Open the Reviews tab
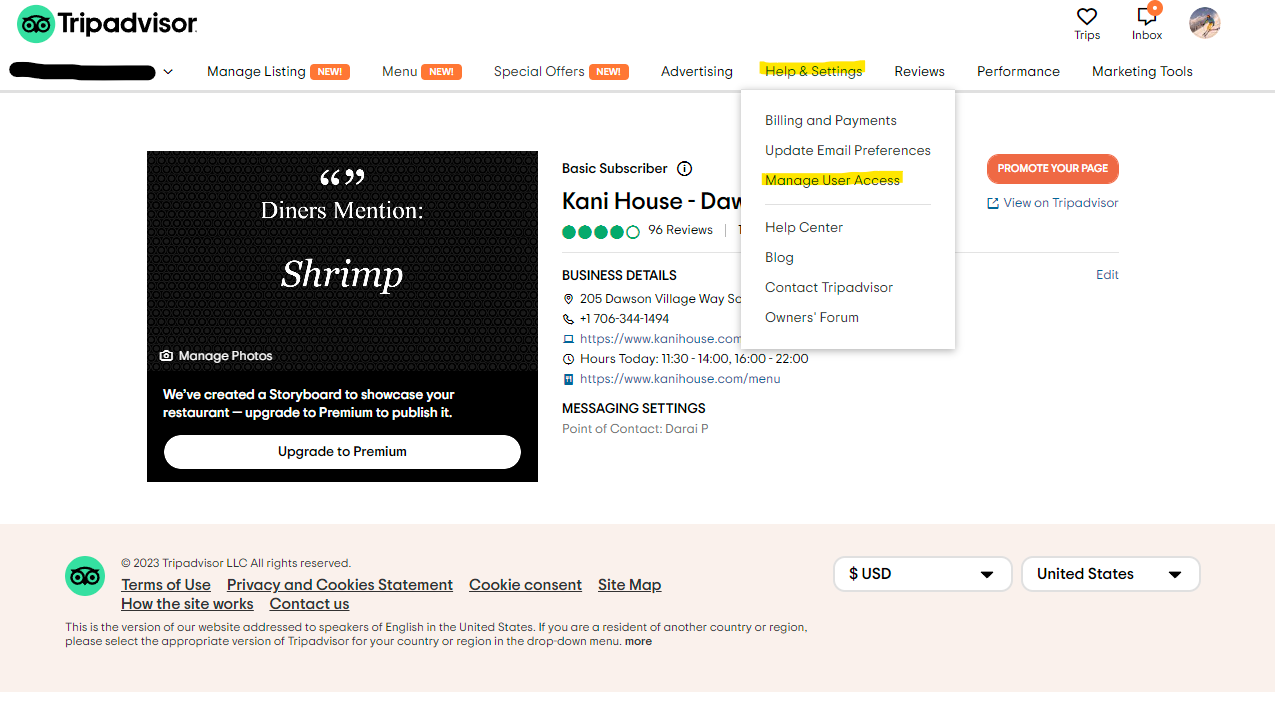Viewport: 1275px width, 702px height. click(x=919, y=71)
